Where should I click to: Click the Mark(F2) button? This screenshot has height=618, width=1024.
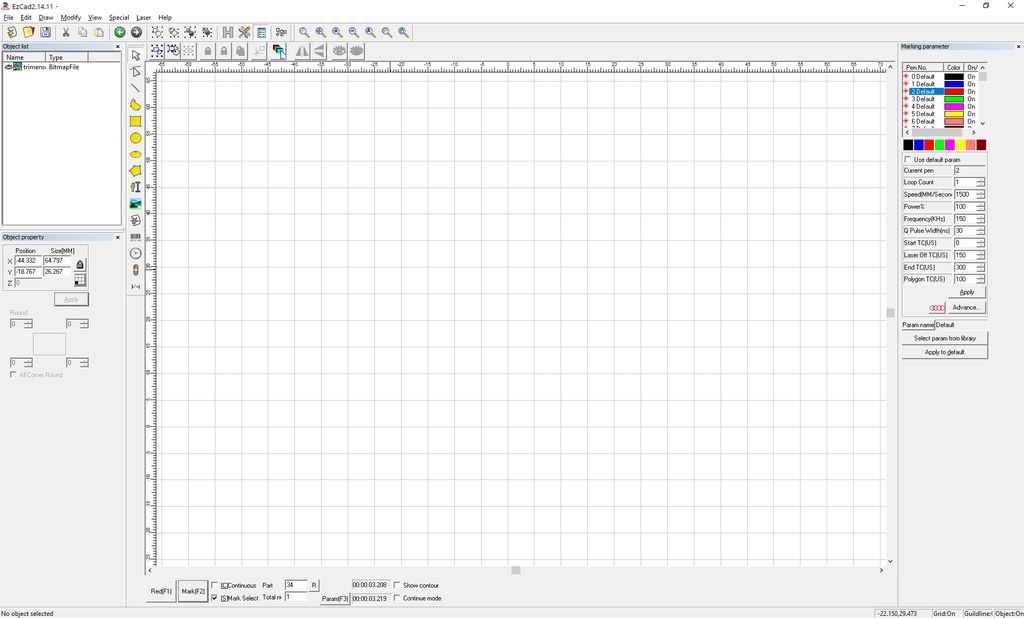click(192, 591)
